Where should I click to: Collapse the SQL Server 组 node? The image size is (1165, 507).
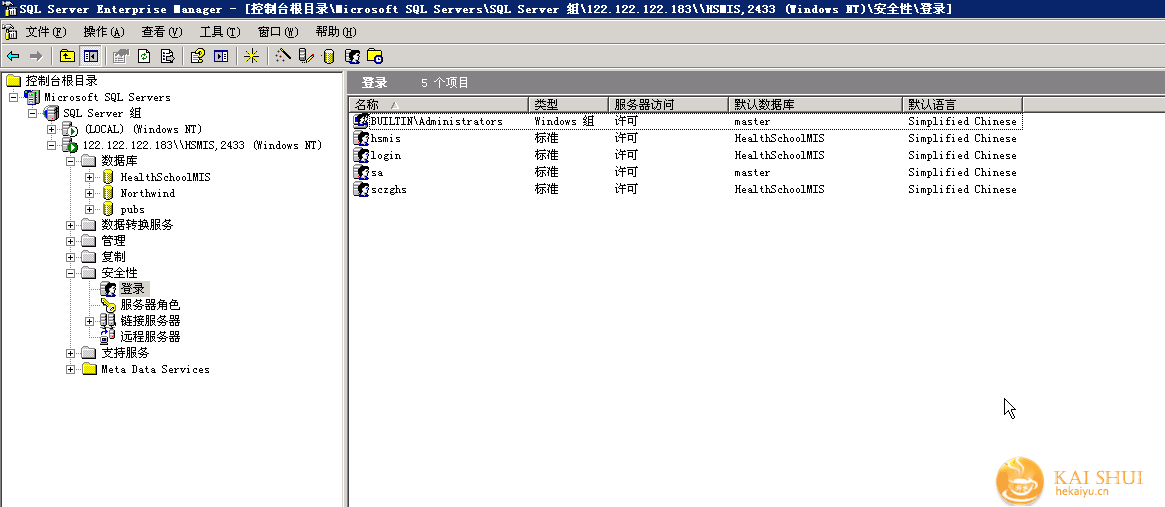(33, 114)
